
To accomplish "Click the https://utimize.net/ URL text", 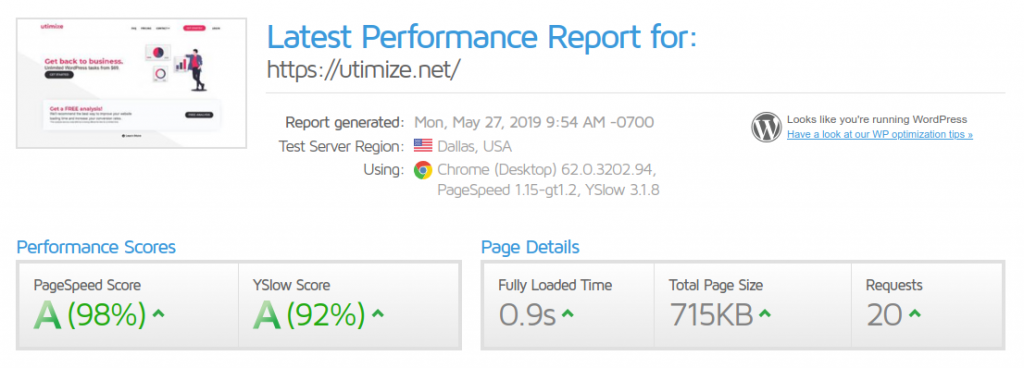I will 364,69.
